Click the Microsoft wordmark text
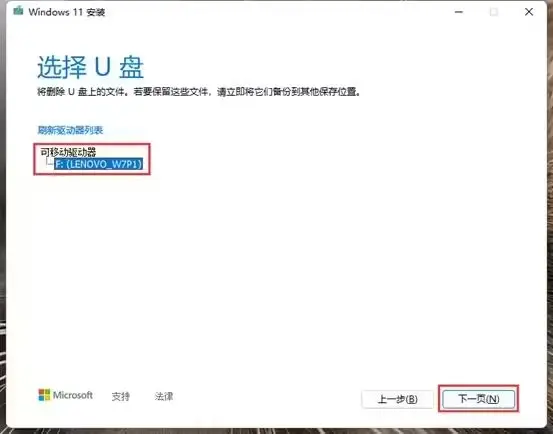The height and width of the screenshot is (434, 553). pos(73,395)
